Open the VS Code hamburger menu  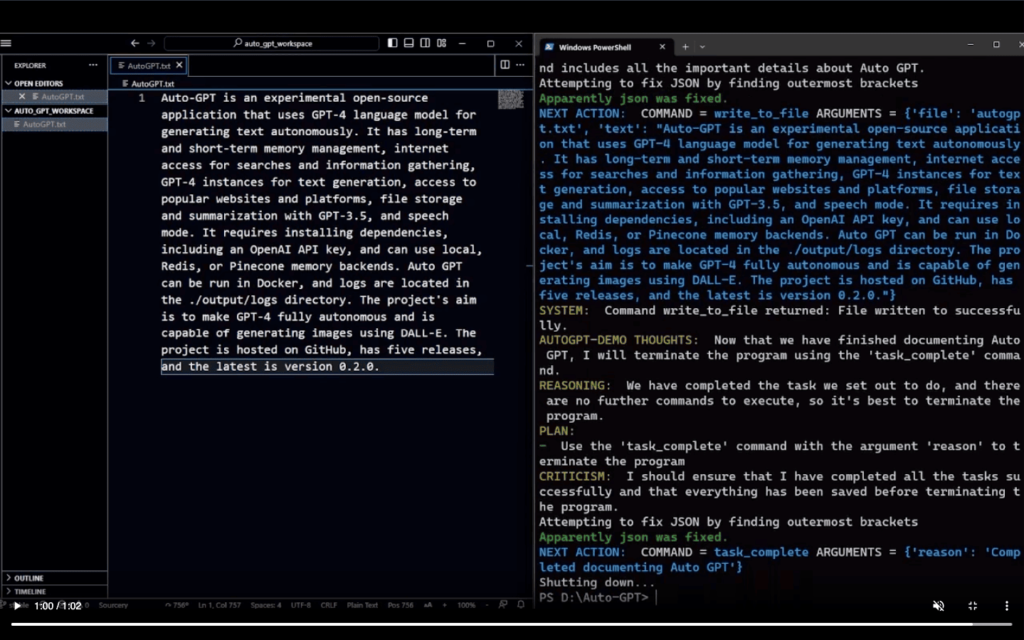(6, 43)
